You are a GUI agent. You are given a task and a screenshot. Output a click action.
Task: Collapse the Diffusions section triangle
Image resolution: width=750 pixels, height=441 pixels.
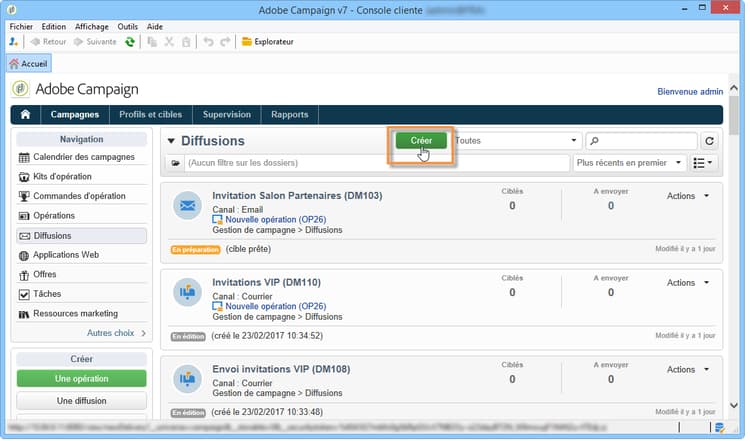point(171,141)
